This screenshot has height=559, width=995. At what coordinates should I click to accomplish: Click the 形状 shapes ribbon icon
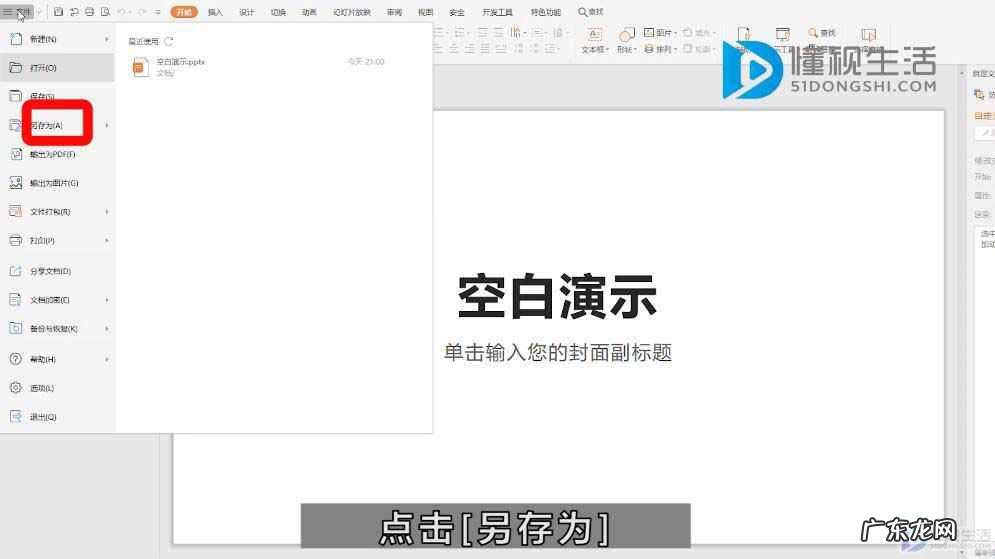click(x=627, y=34)
